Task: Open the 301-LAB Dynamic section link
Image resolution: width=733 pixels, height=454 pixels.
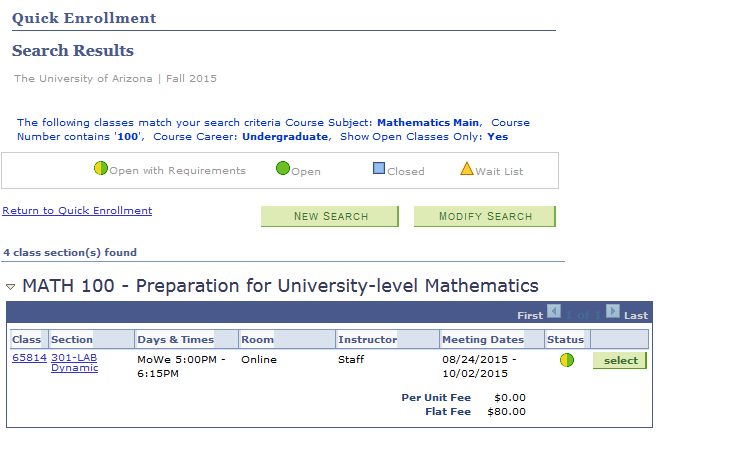Action: click(x=74, y=363)
